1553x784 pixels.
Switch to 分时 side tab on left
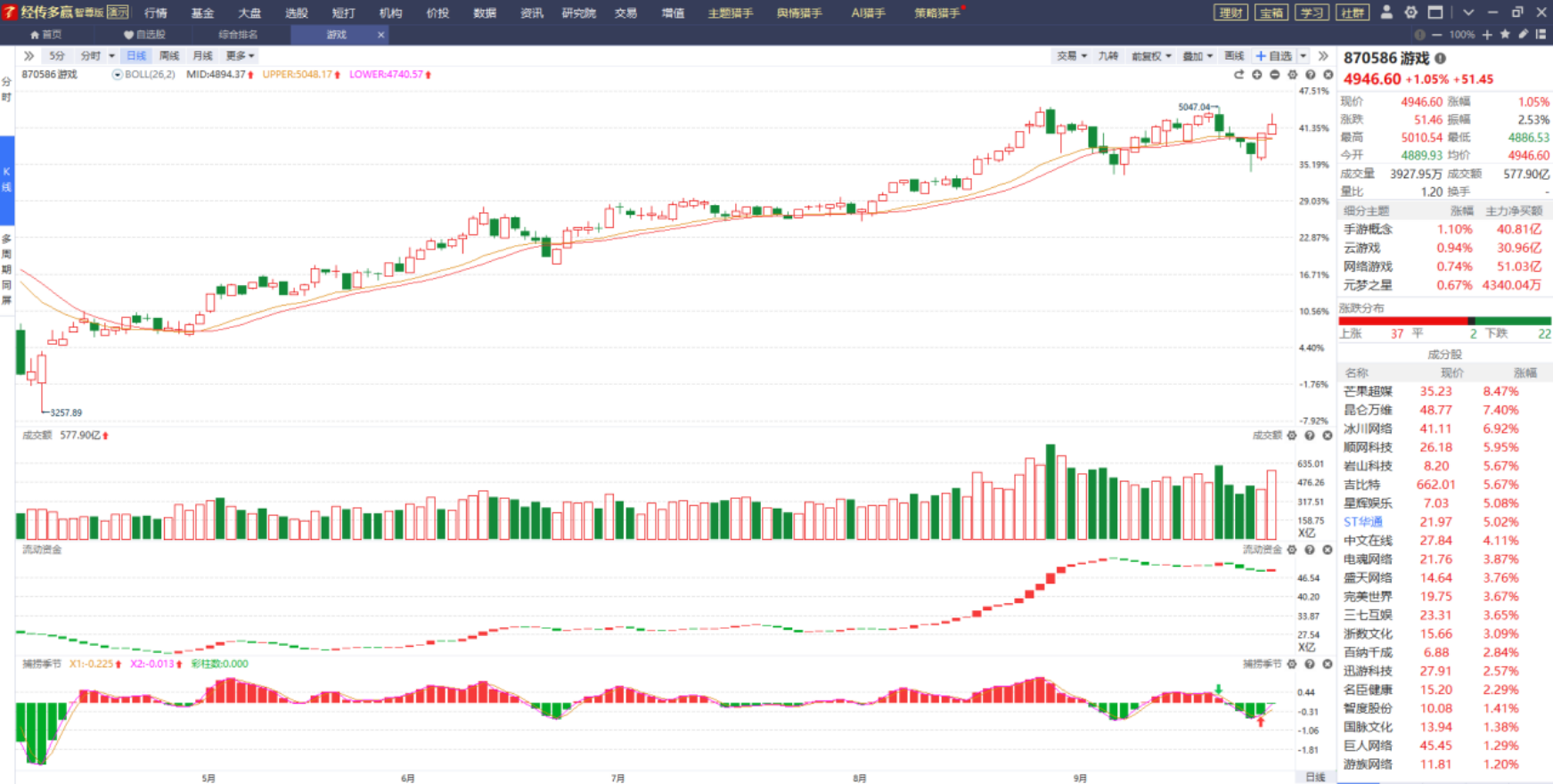tap(7, 89)
